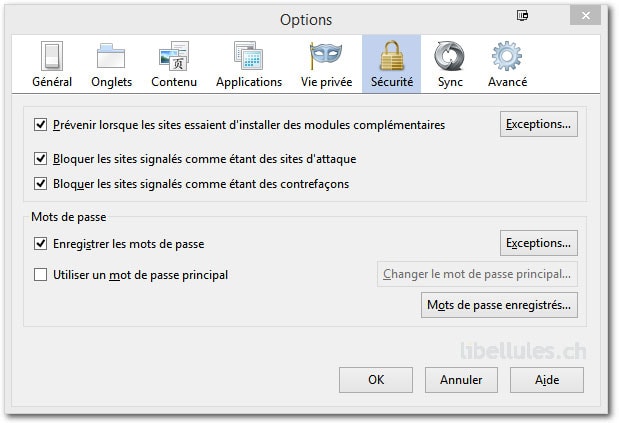Open the Général light switch icon

(52, 56)
